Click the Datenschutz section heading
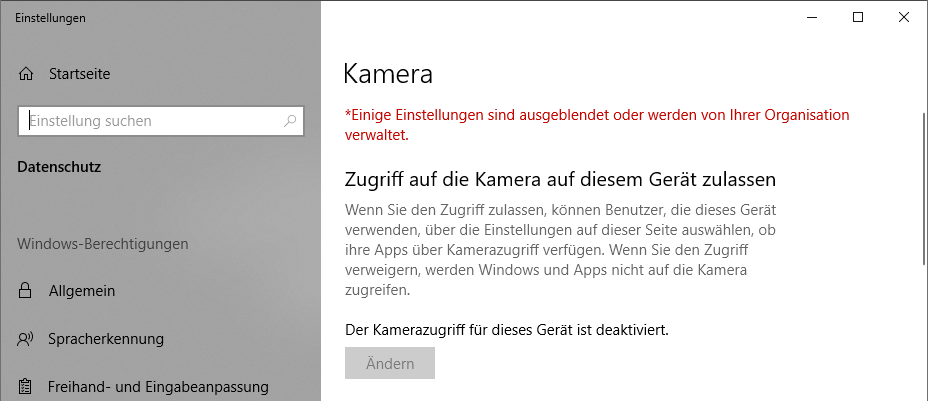Viewport: 928px width, 401px height. pyautogui.click(x=59, y=167)
